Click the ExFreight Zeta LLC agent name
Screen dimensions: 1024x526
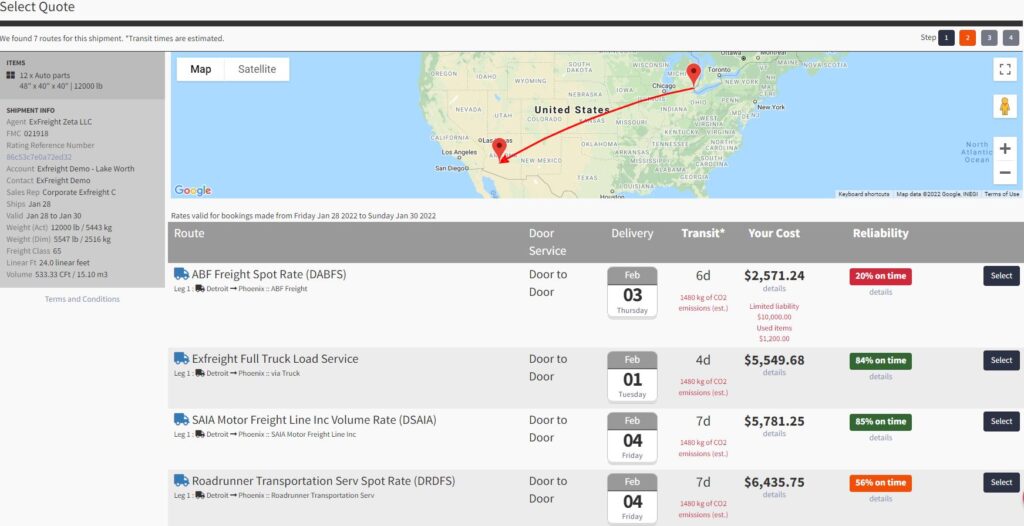click(61, 122)
